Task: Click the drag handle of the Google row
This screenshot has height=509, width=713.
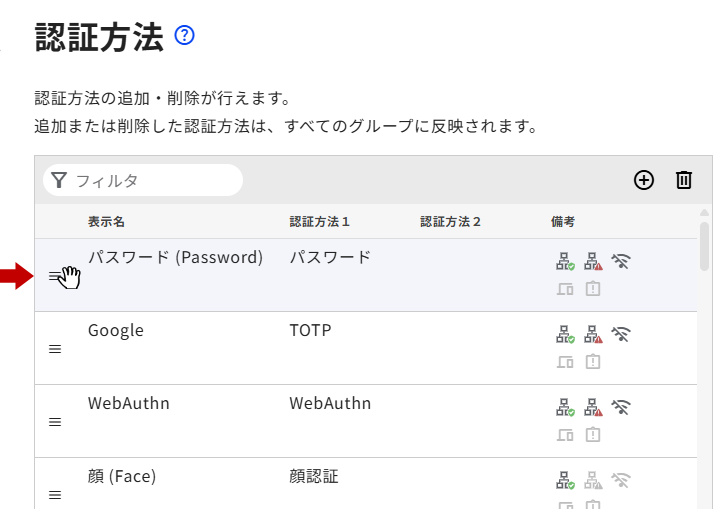Action: coord(55,349)
